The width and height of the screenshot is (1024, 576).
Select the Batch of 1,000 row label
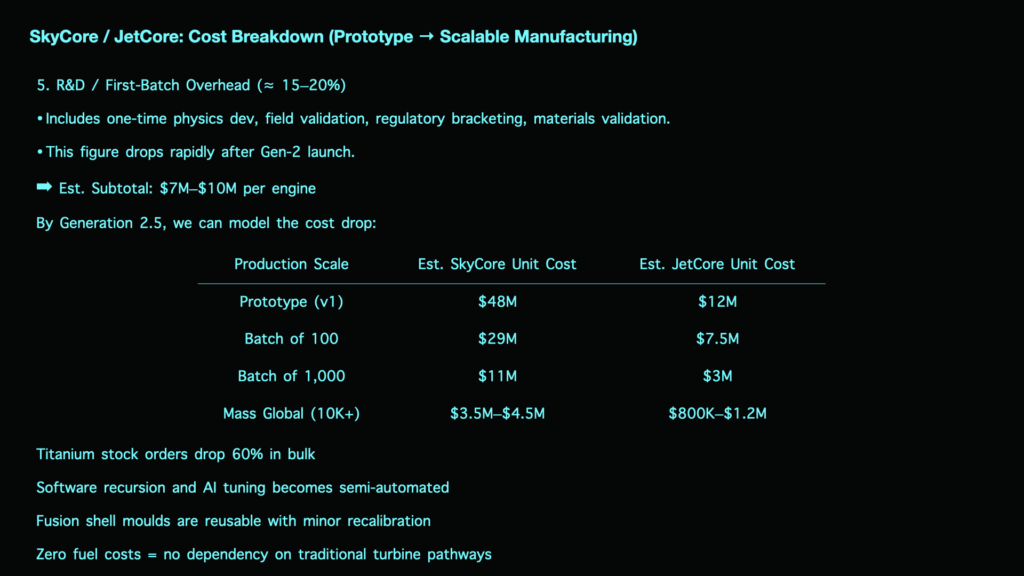click(x=291, y=376)
